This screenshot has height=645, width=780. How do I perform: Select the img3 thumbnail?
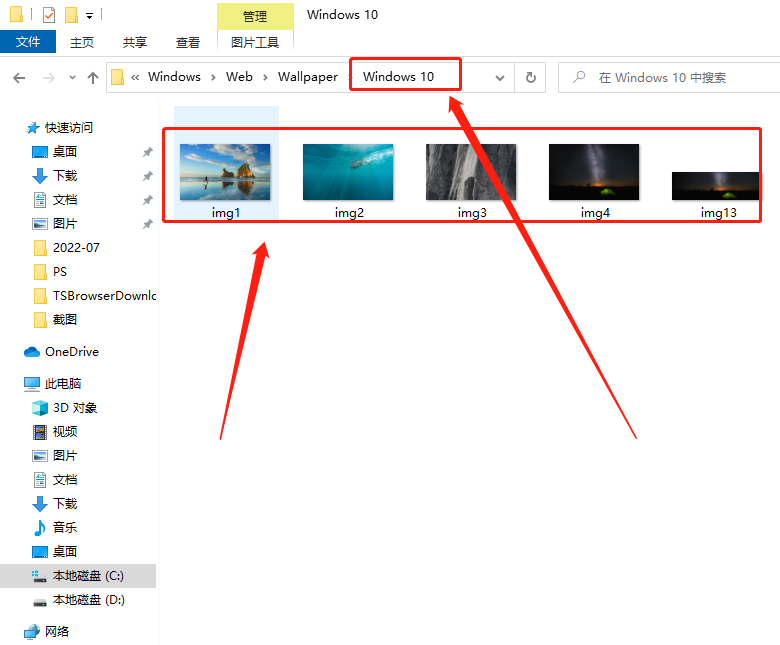tap(471, 180)
